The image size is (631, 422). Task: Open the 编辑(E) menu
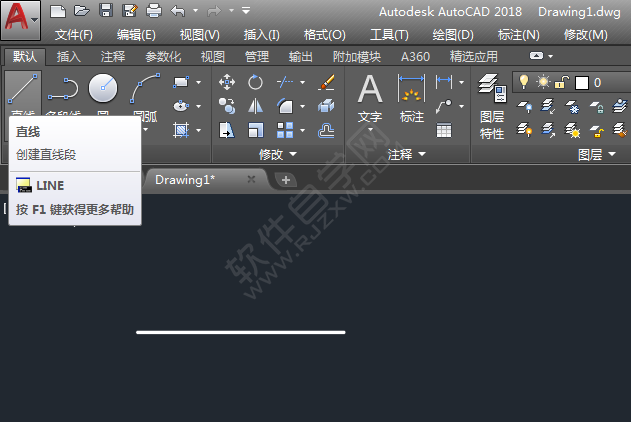136,35
